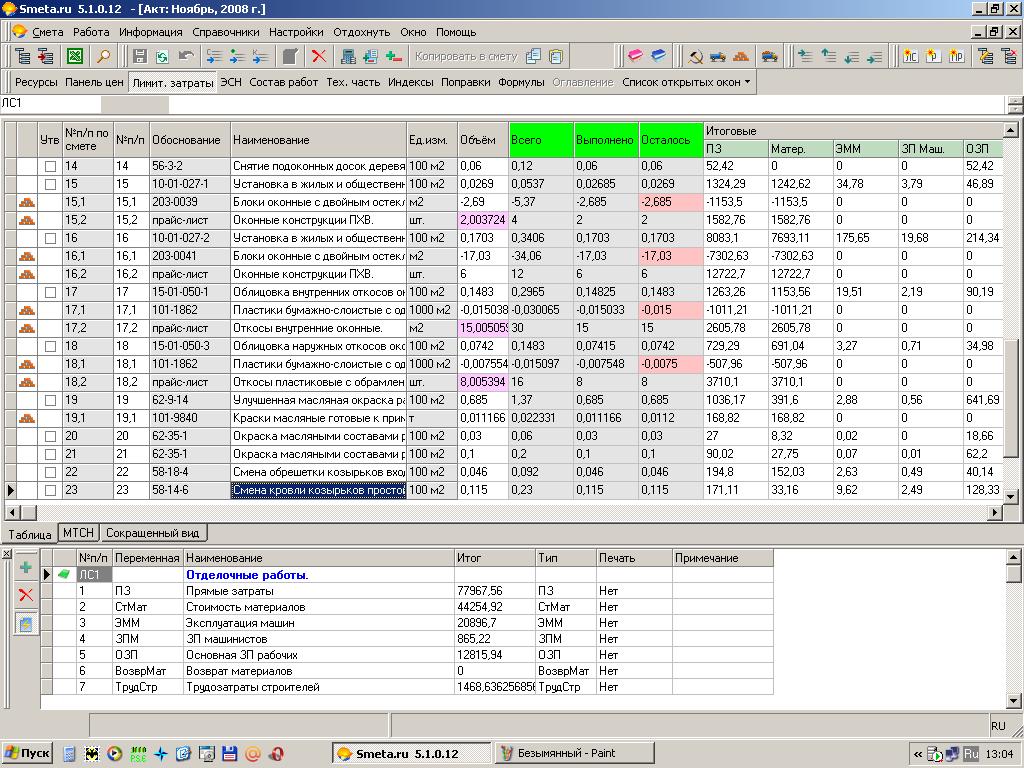This screenshot has width=1024, height=768.
Task: Toggle the checkbox in row 19
Action: (50, 400)
